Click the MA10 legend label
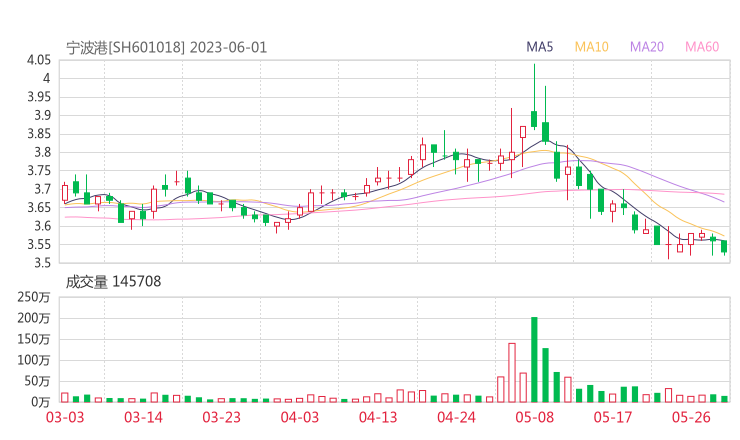This screenshot has width=740, height=440. pyautogui.click(x=591, y=47)
